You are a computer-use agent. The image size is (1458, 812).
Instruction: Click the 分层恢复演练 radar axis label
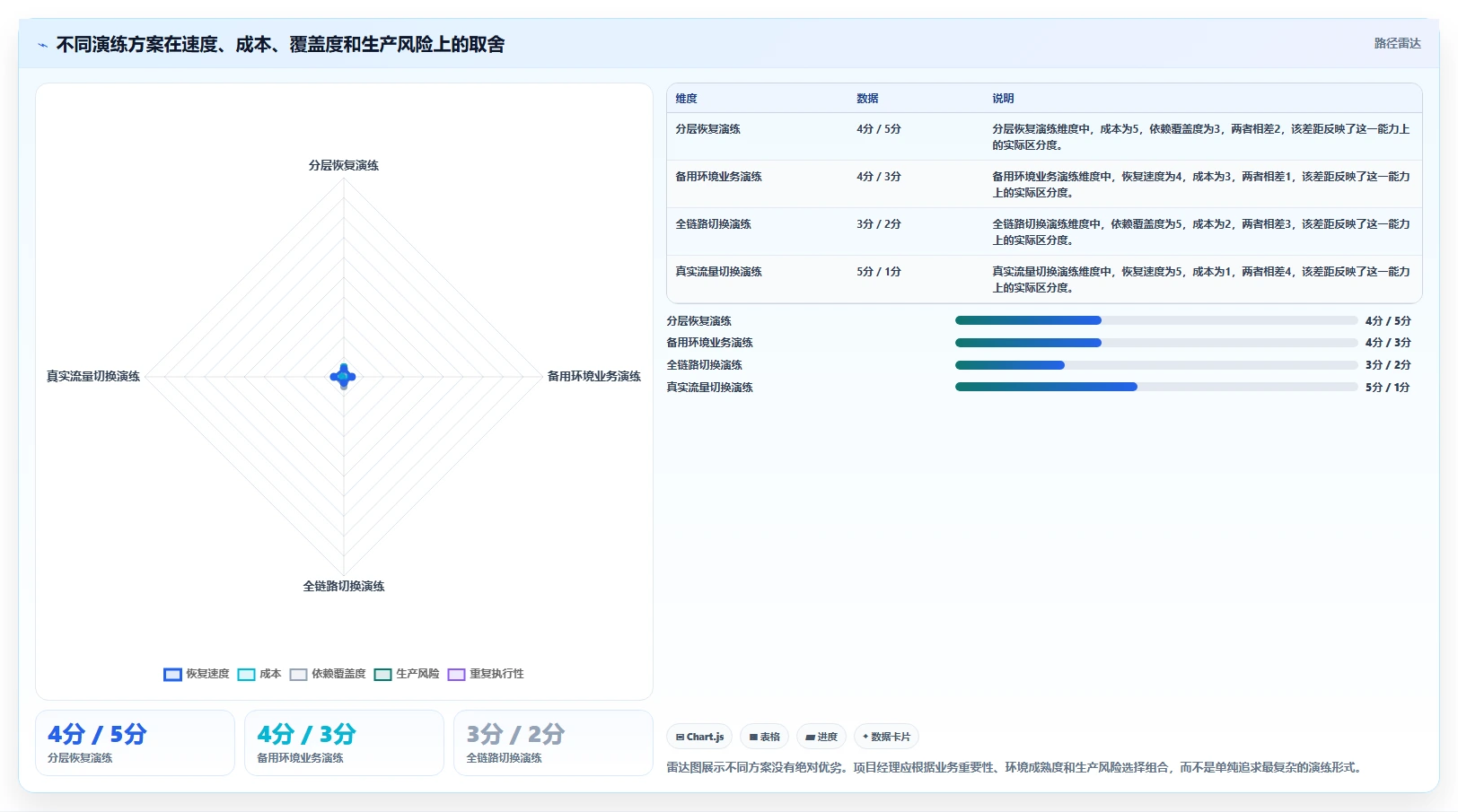(x=344, y=165)
